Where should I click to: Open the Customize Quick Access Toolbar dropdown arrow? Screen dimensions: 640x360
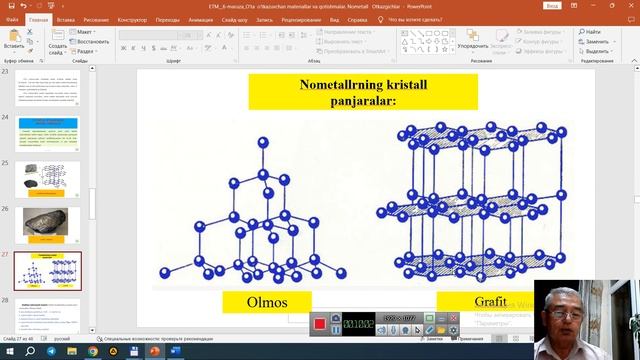[62, 6]
